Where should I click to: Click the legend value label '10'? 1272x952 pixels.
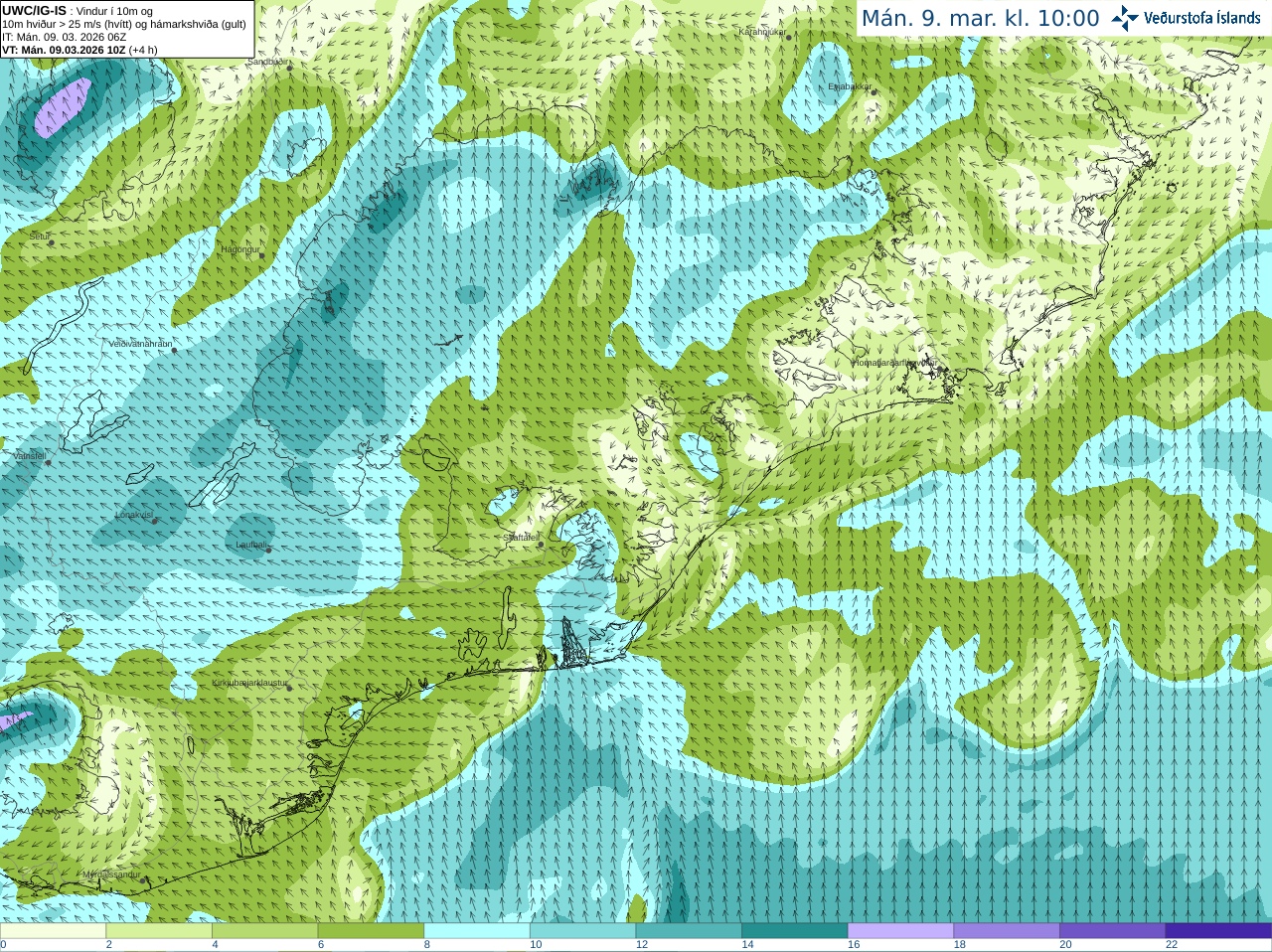[x=536, y=945]
